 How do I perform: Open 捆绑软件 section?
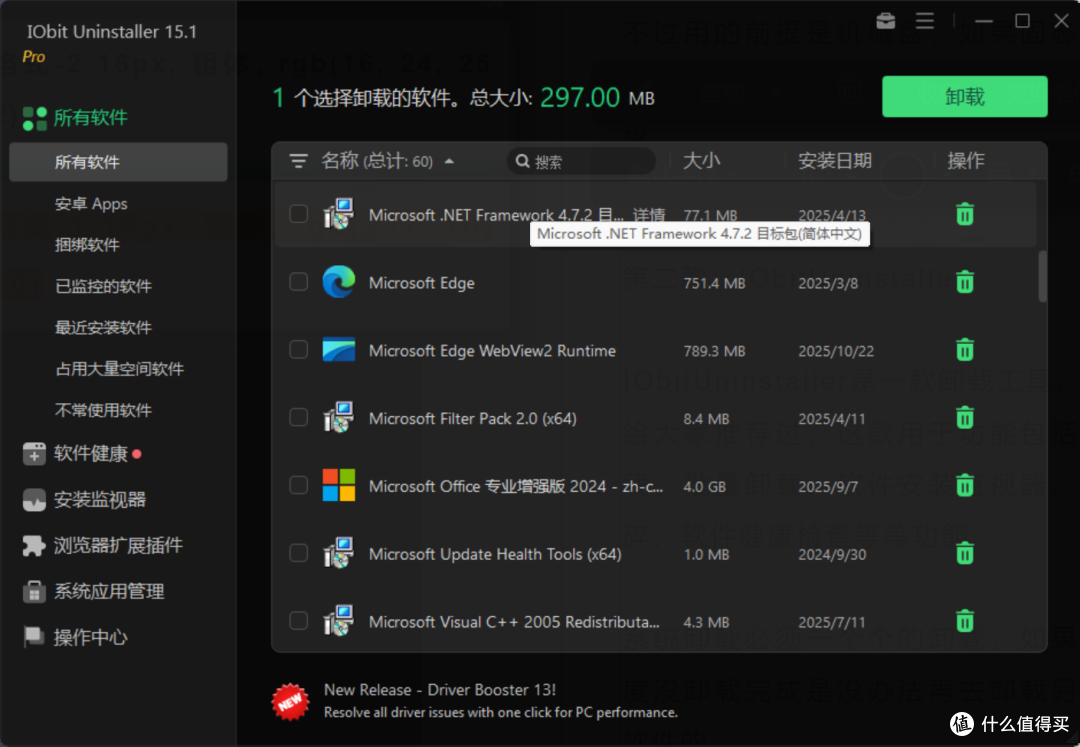[x=87, y=245]
